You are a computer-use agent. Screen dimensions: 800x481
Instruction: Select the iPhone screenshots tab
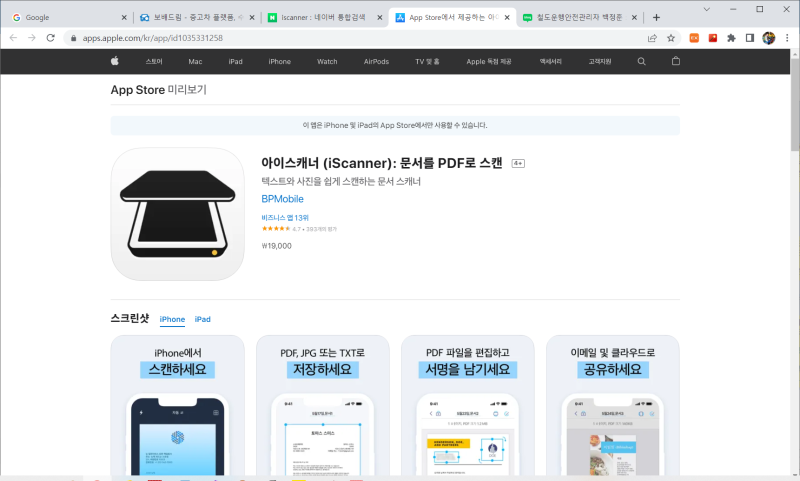[172, 319]
